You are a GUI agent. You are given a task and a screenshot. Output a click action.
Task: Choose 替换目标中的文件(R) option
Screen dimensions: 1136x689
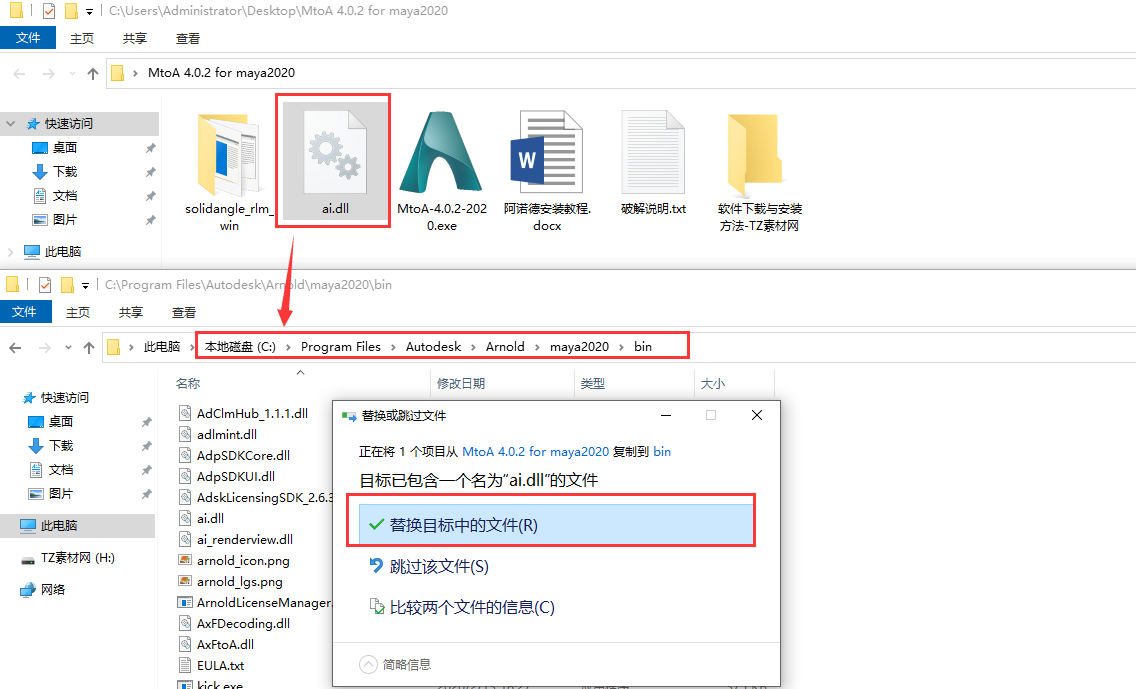(x=556, y=525)
